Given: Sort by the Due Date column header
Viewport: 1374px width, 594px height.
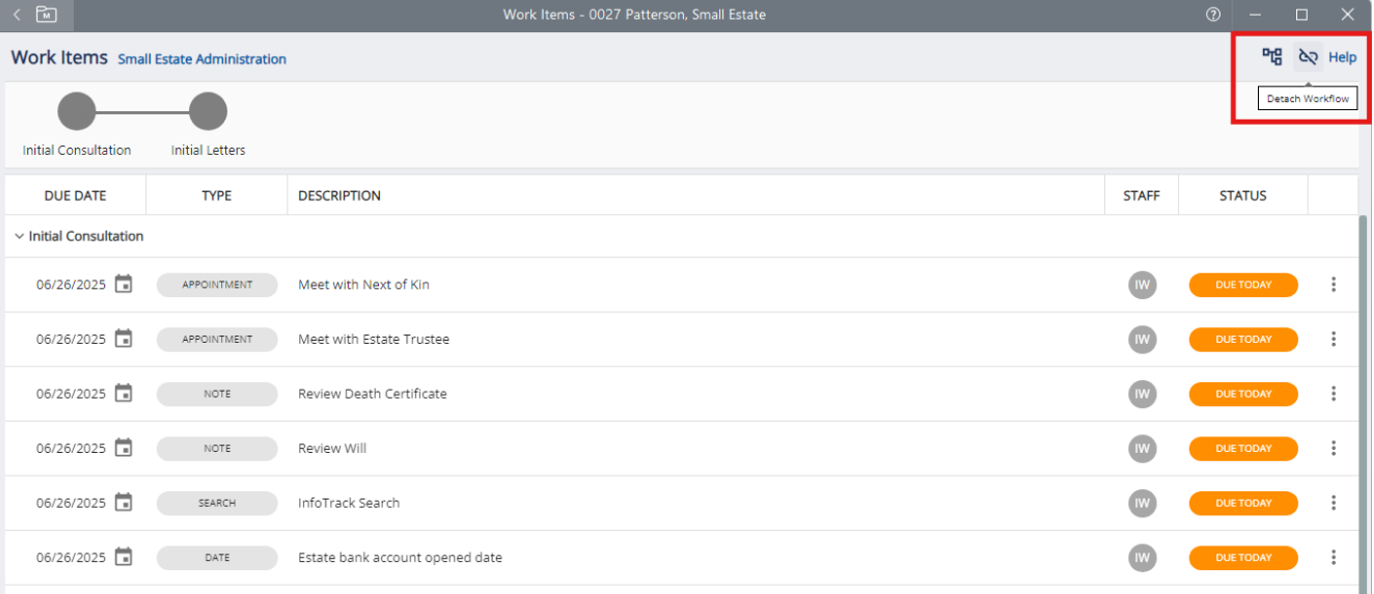Looking at the screenshot, I should coord(75,196).
